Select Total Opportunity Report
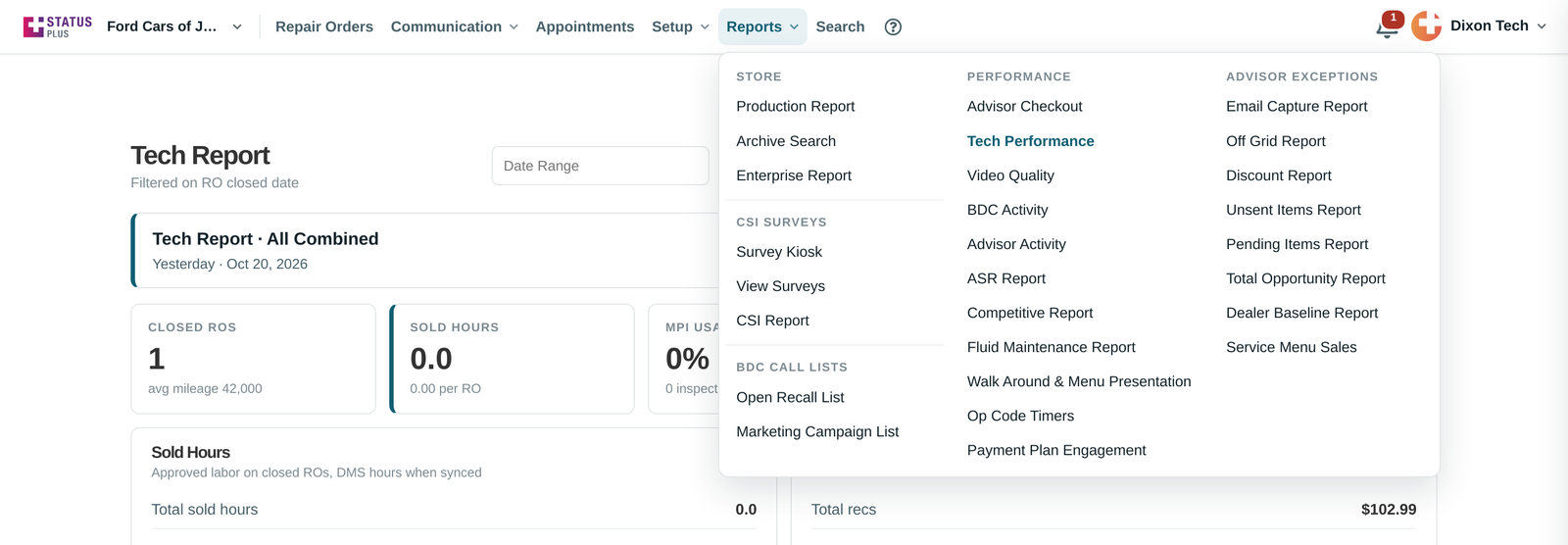The width and height of the screenshot is (1568, 545). click(1305, 278)
